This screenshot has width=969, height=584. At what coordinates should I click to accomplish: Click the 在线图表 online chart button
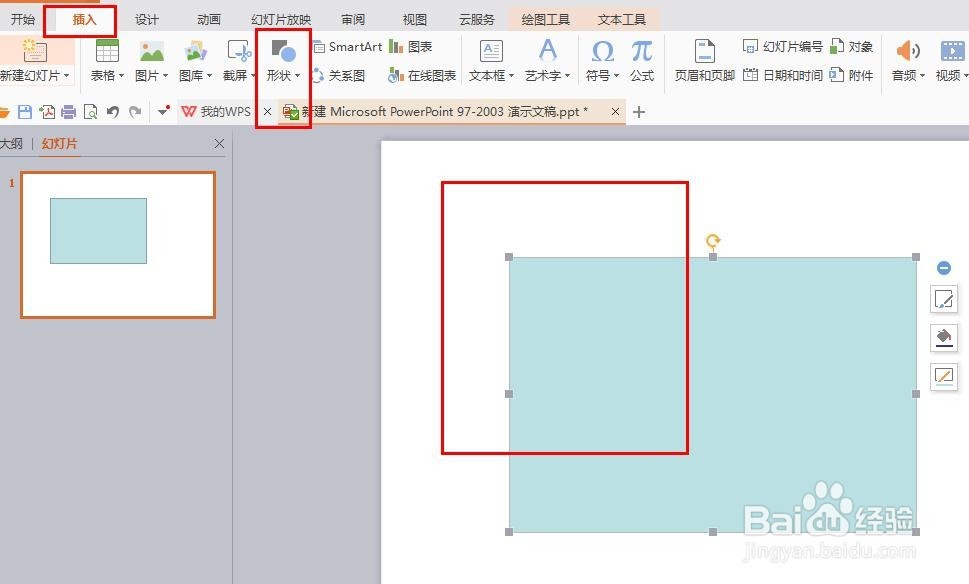coord(422,76)
